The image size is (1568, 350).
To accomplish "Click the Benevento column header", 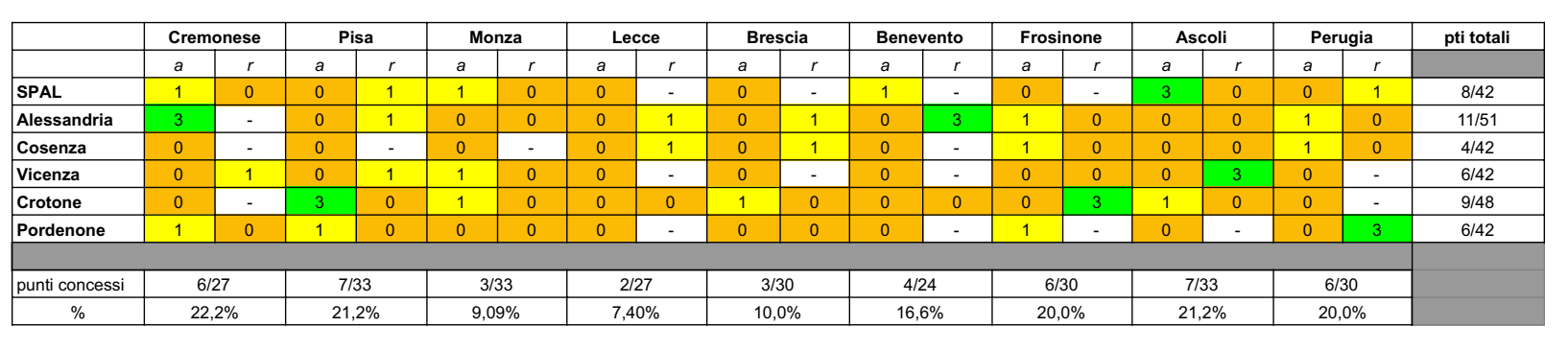I will pos(919,37).
